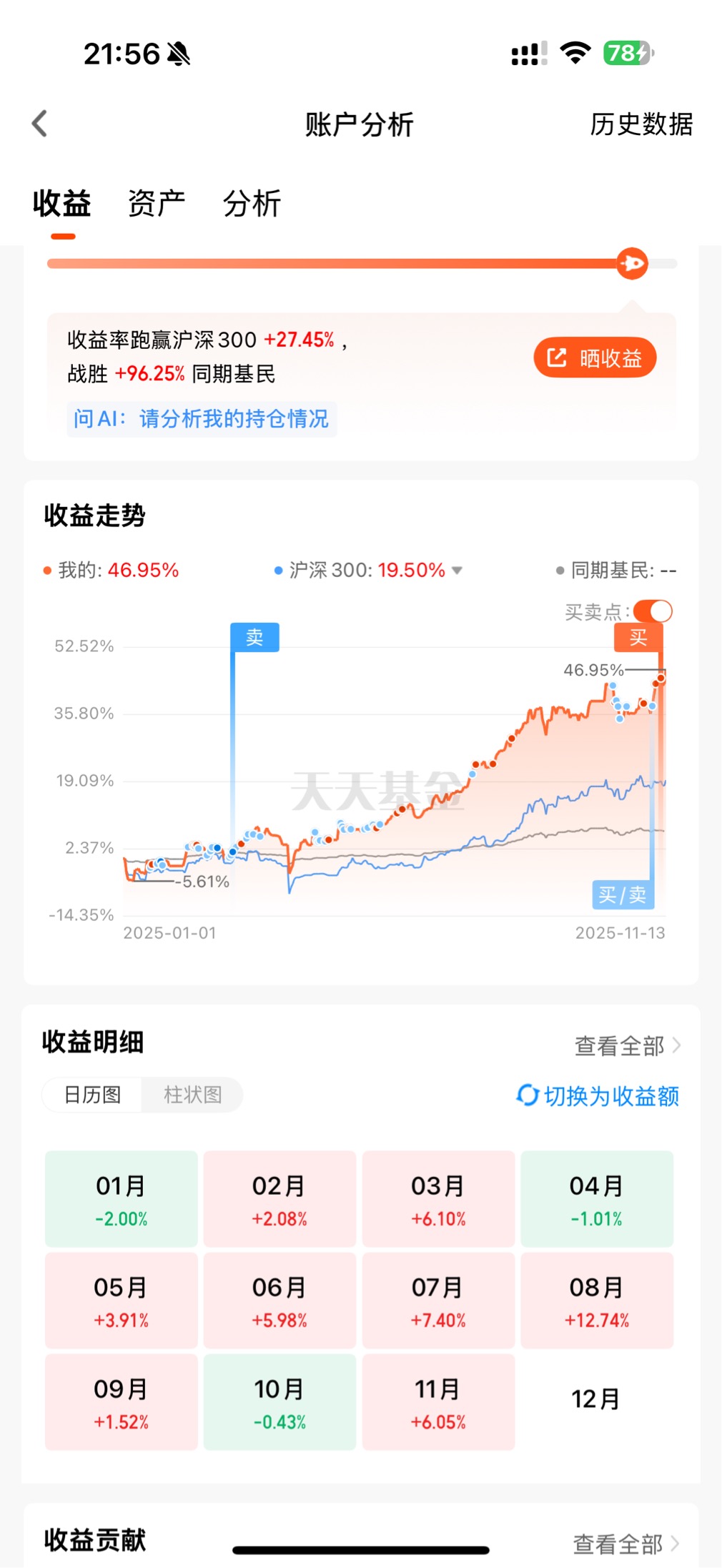Open the 沪深300 benchmark dropdown arrow
Image resolution: width=722 pixels, height=1568 pixels.
pyautogui.click(x=458, y=571)
